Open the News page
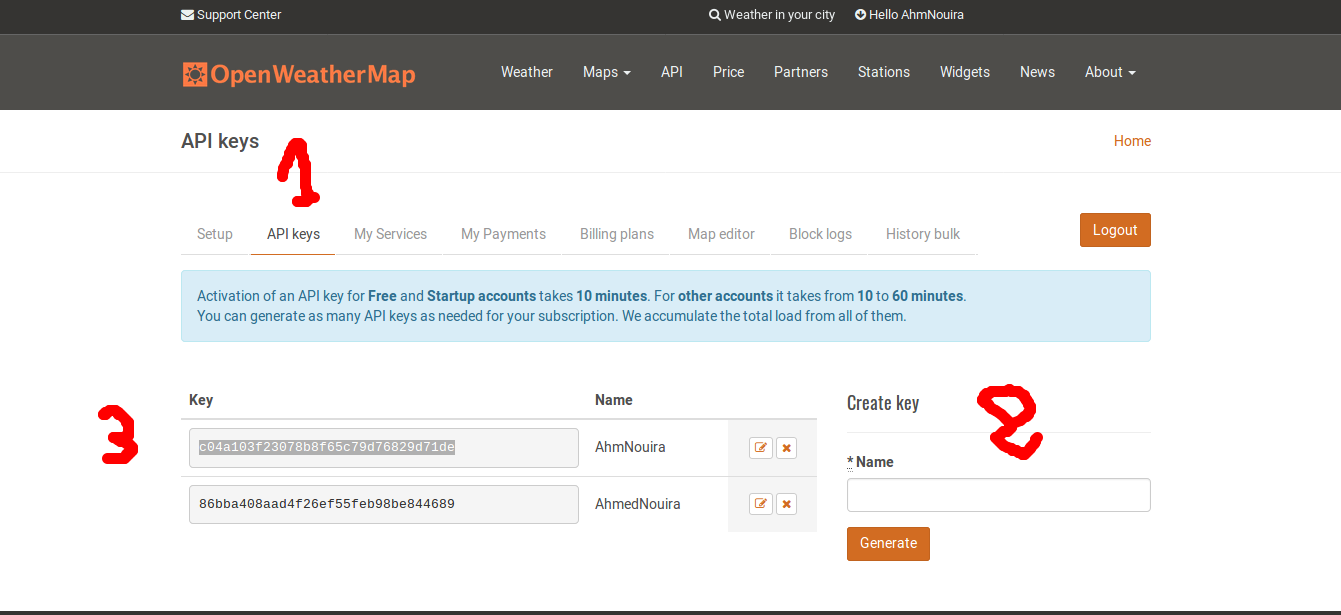The height and width of the screenshot is (615, 1341). 1037,72
